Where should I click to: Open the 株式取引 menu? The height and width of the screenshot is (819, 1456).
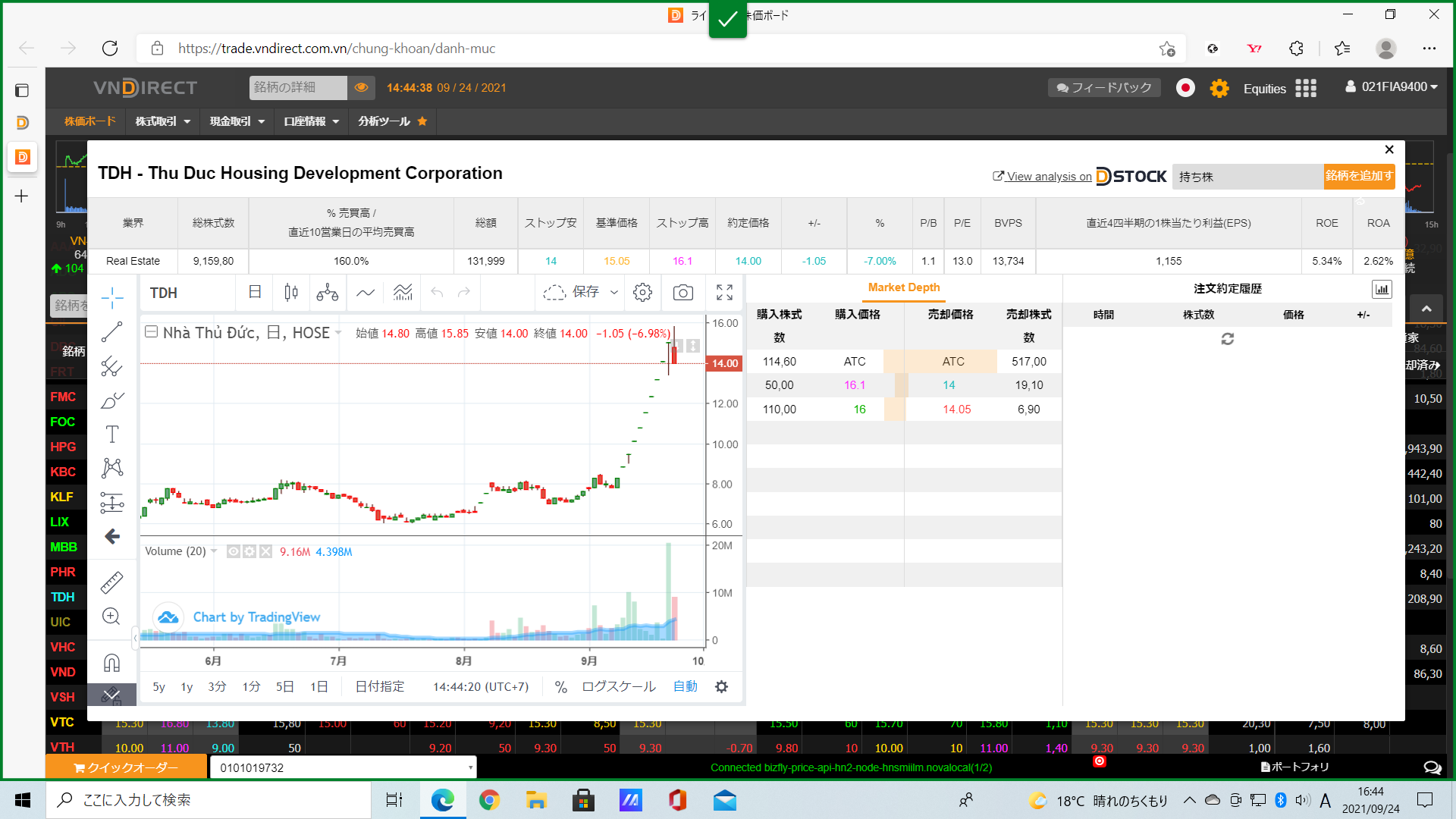162,121
